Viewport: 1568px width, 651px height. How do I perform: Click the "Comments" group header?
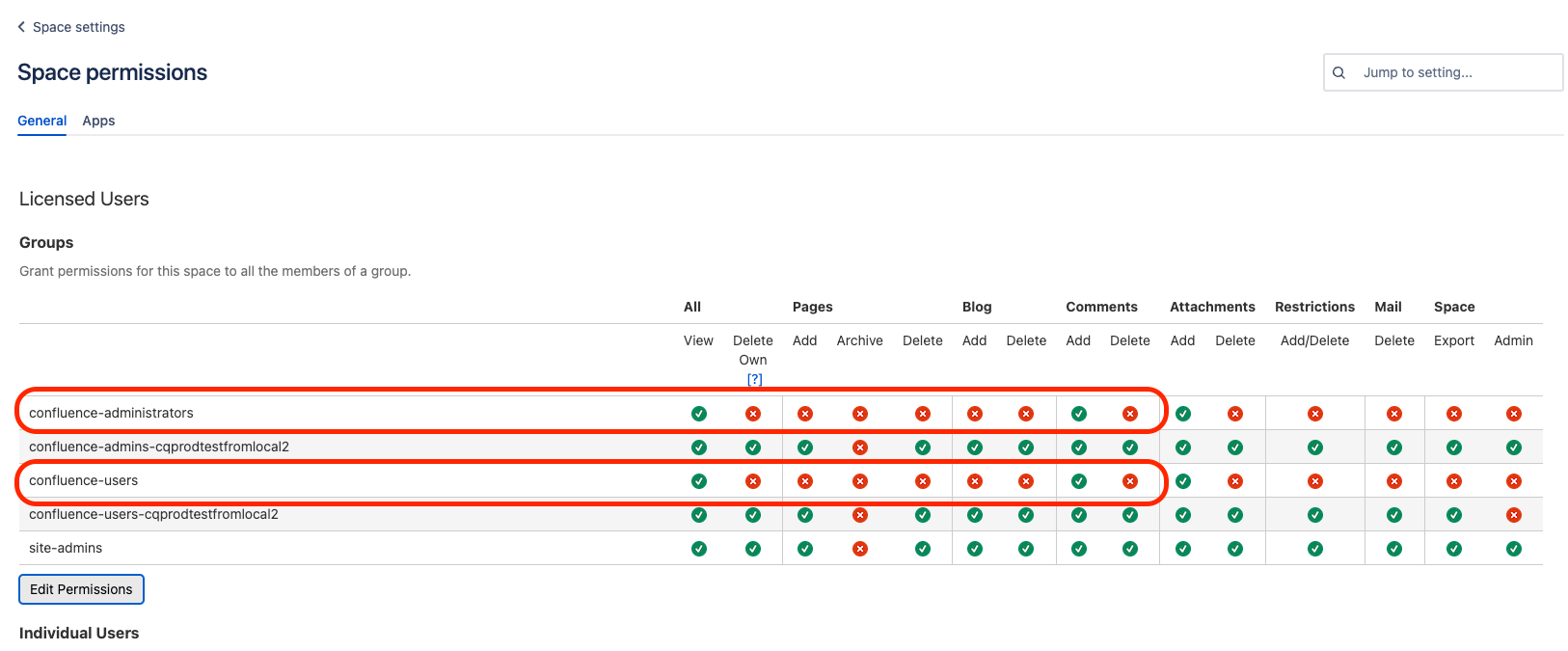[1101, 307]
